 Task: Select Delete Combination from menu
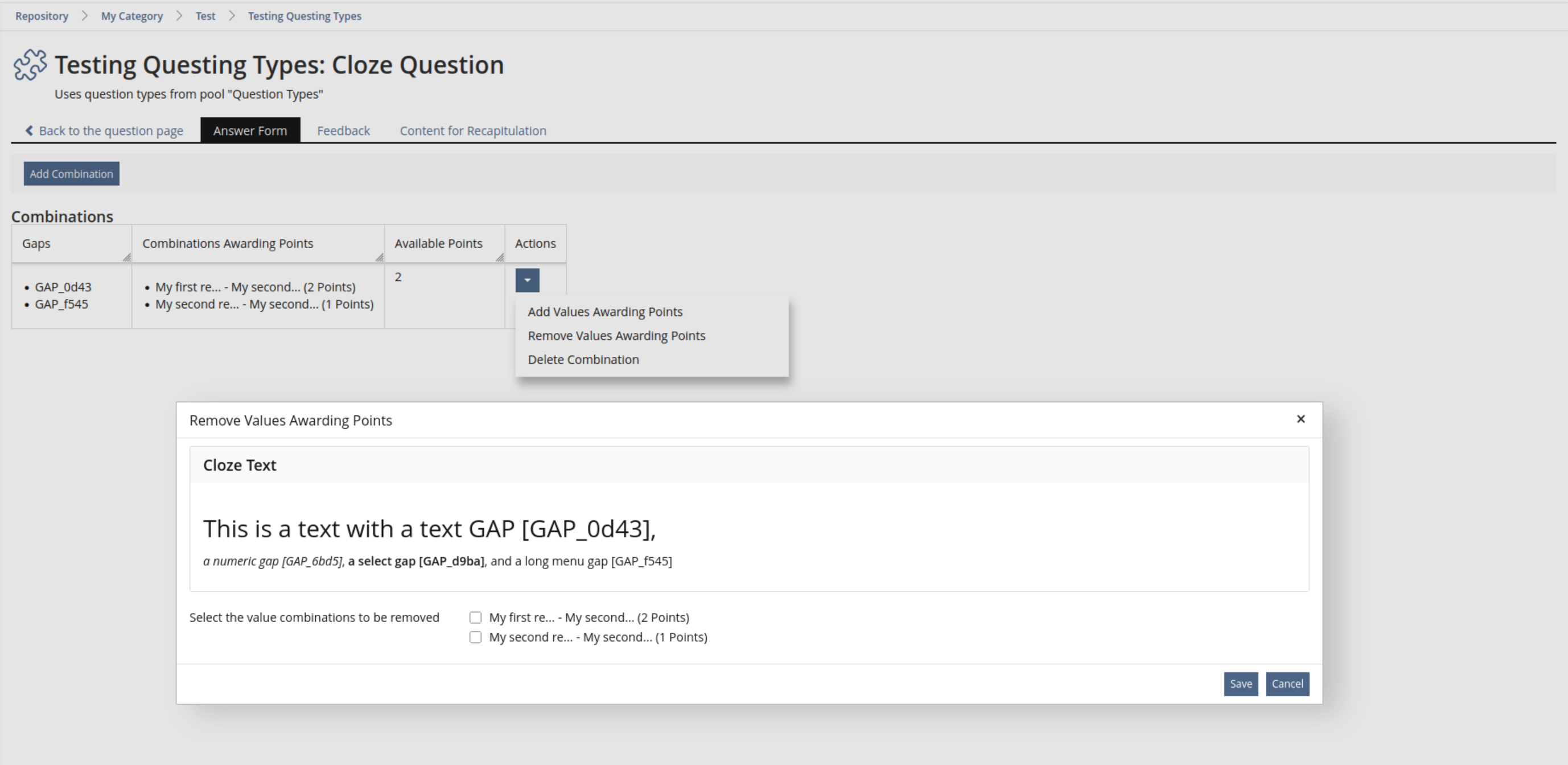(583, 360)
